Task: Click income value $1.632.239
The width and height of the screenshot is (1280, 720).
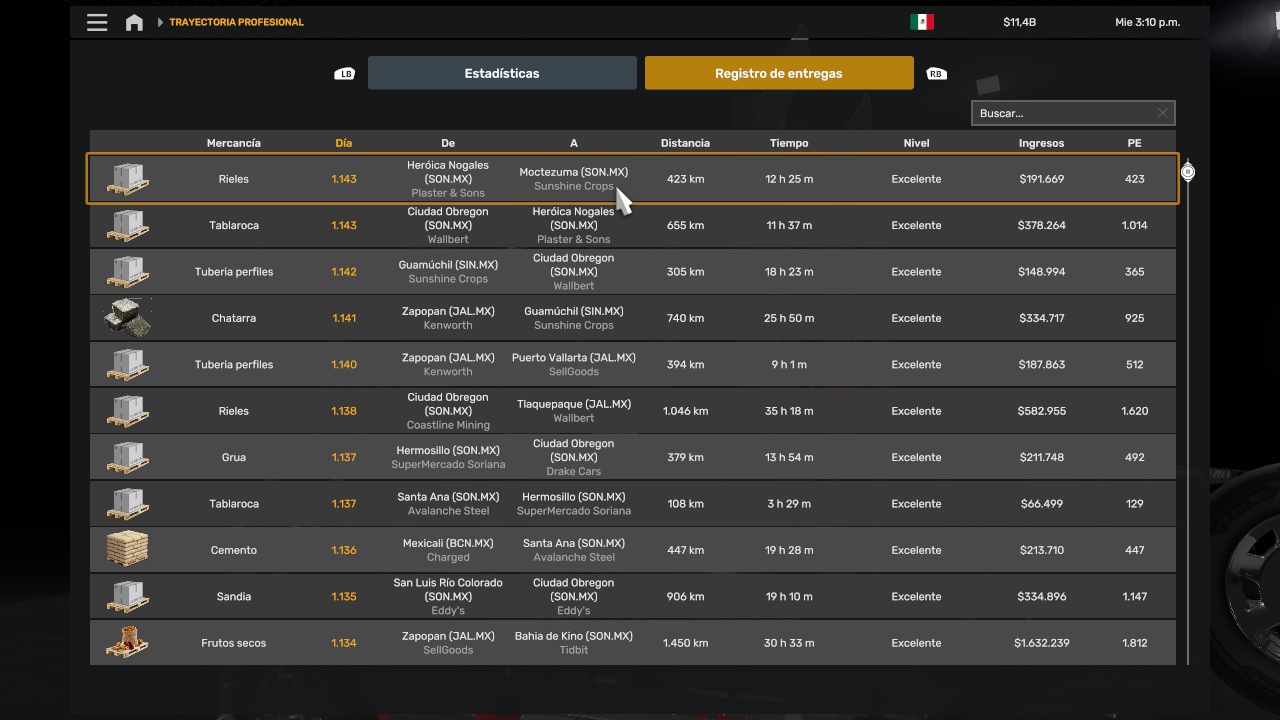Action: [x=1041, y=643]
